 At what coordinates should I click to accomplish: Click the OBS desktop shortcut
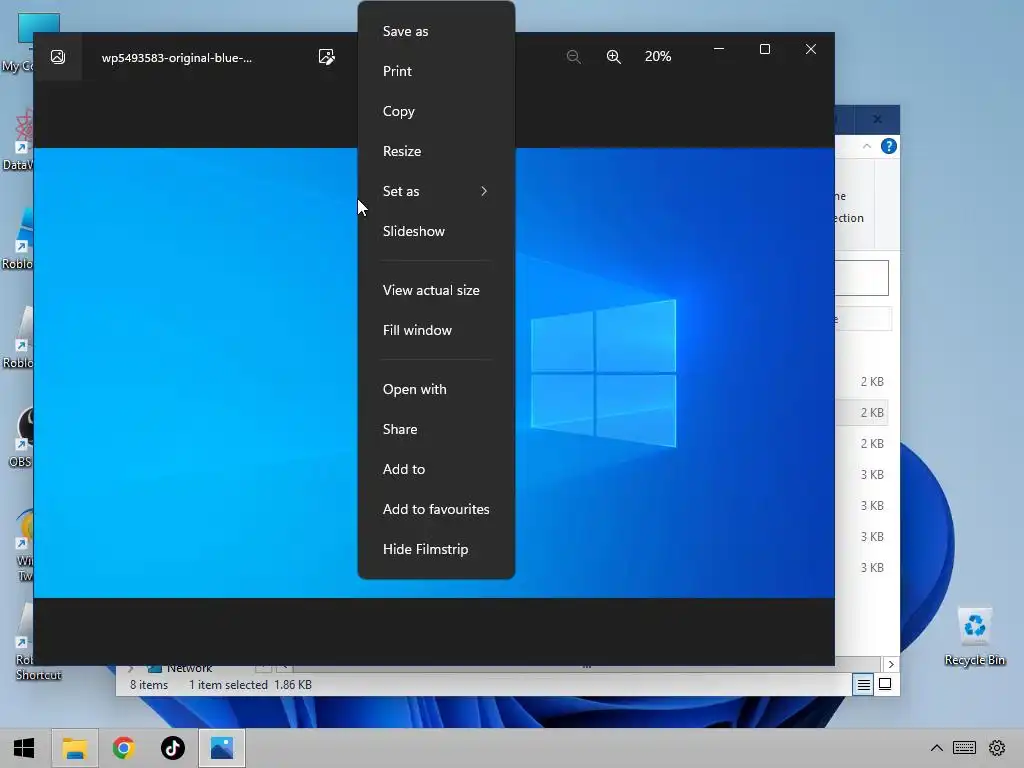point(20,438)
